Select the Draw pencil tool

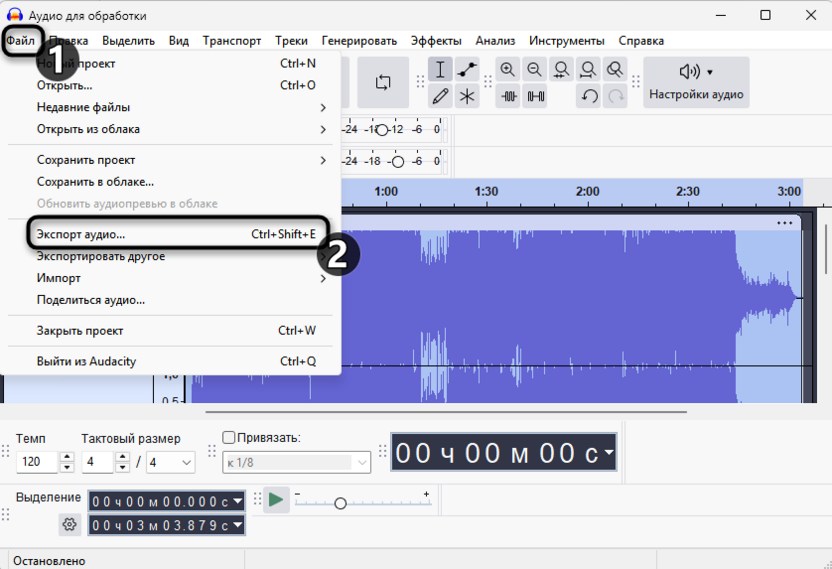[440, 96]
